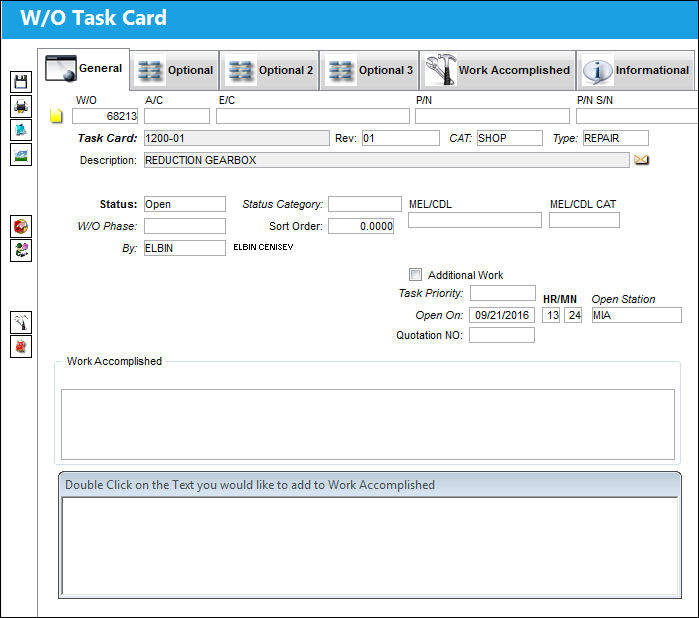Click the MEL/CDL input field
699x618 pixels.
point(475,220)
